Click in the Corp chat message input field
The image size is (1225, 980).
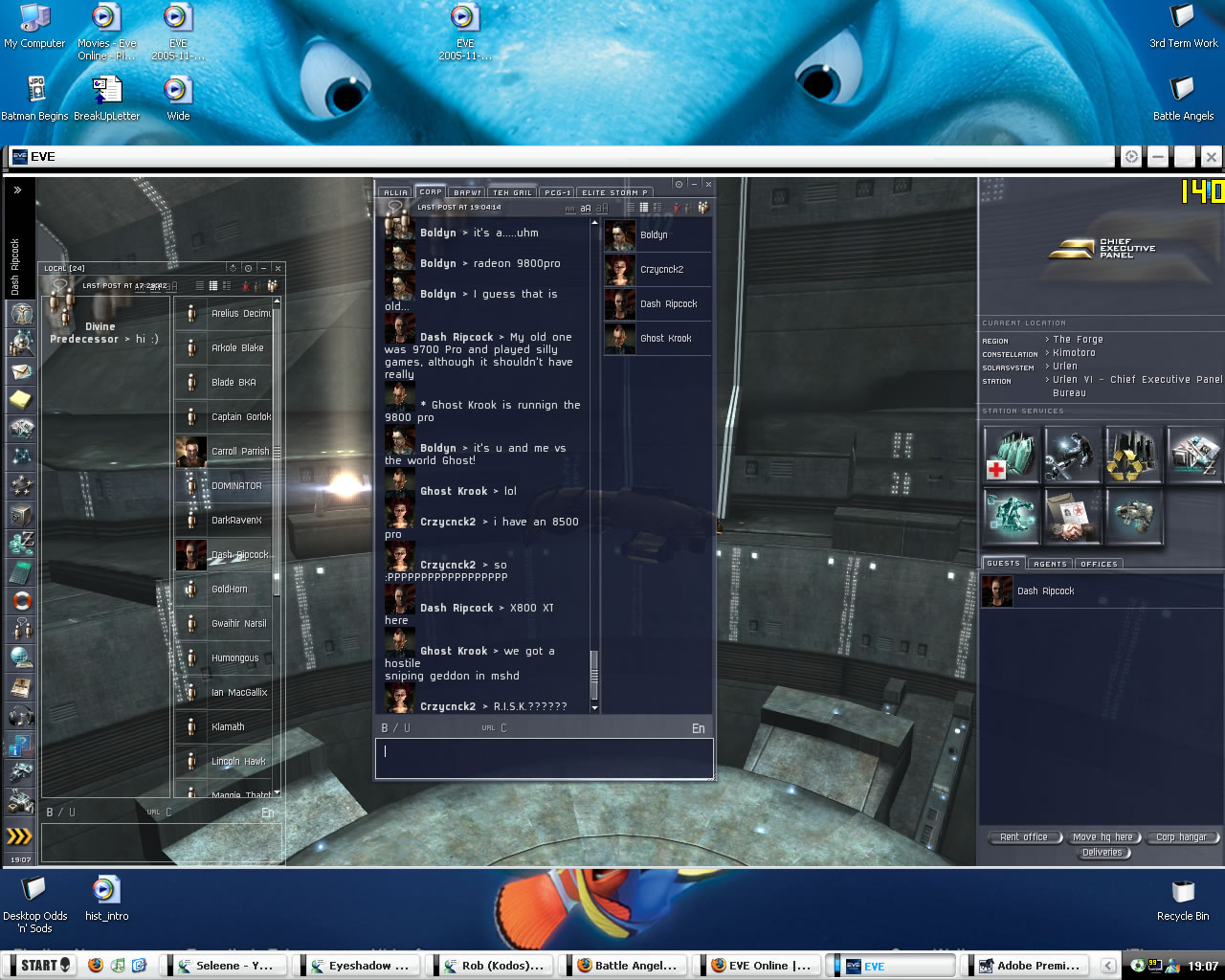pyautogui.click(x=545, y=758)
